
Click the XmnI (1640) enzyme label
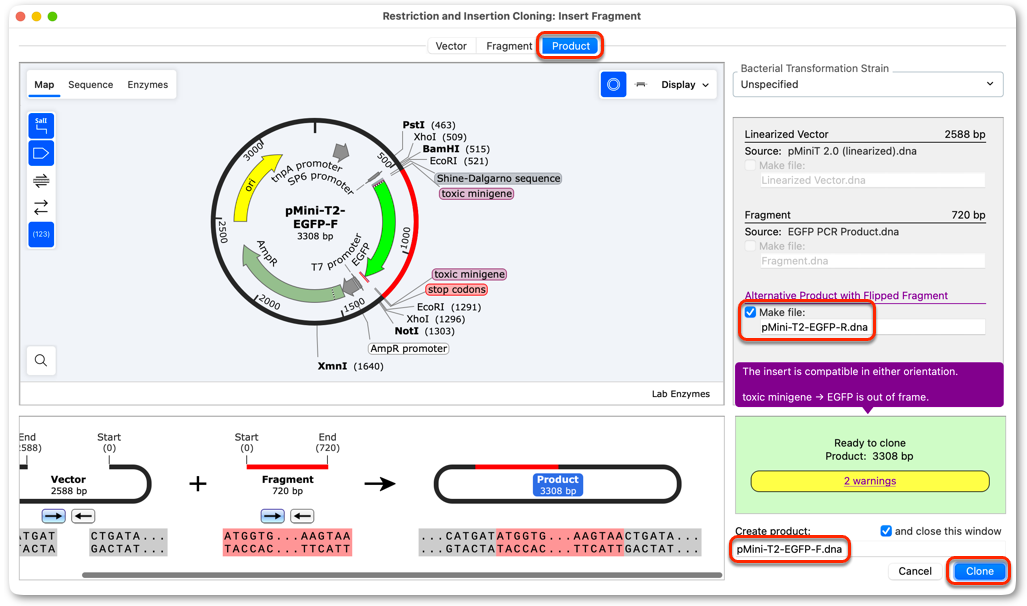tap(350, 366)
